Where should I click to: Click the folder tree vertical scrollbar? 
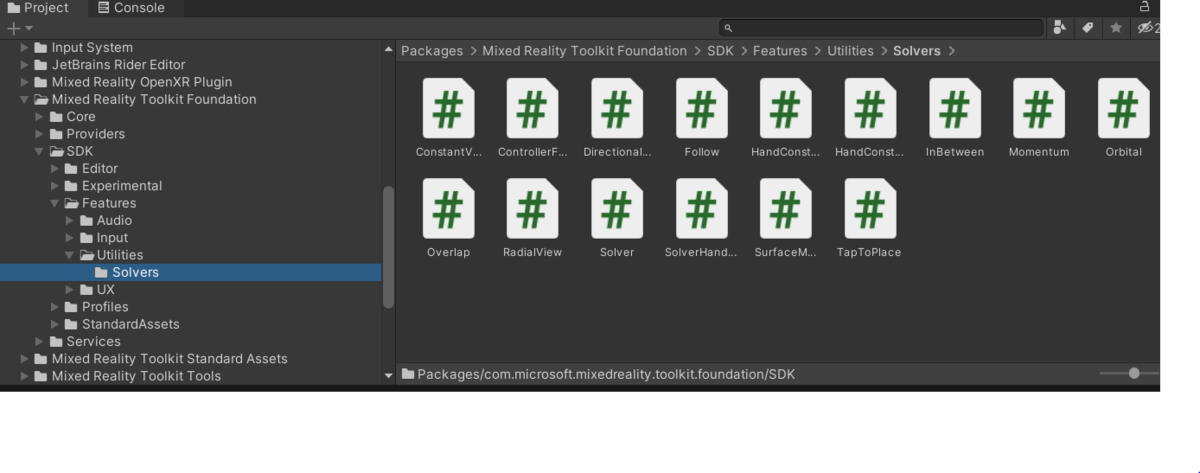click(x=389, y=246)
